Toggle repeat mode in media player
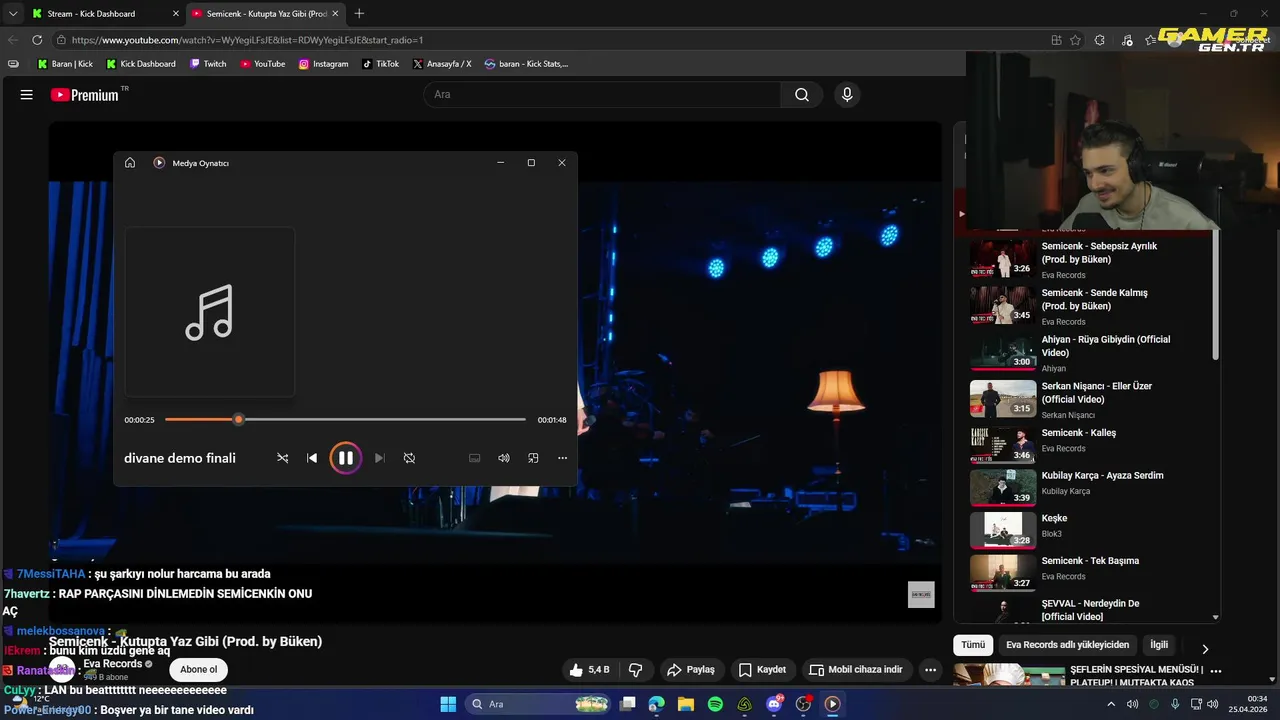 [x=409, y=458]
